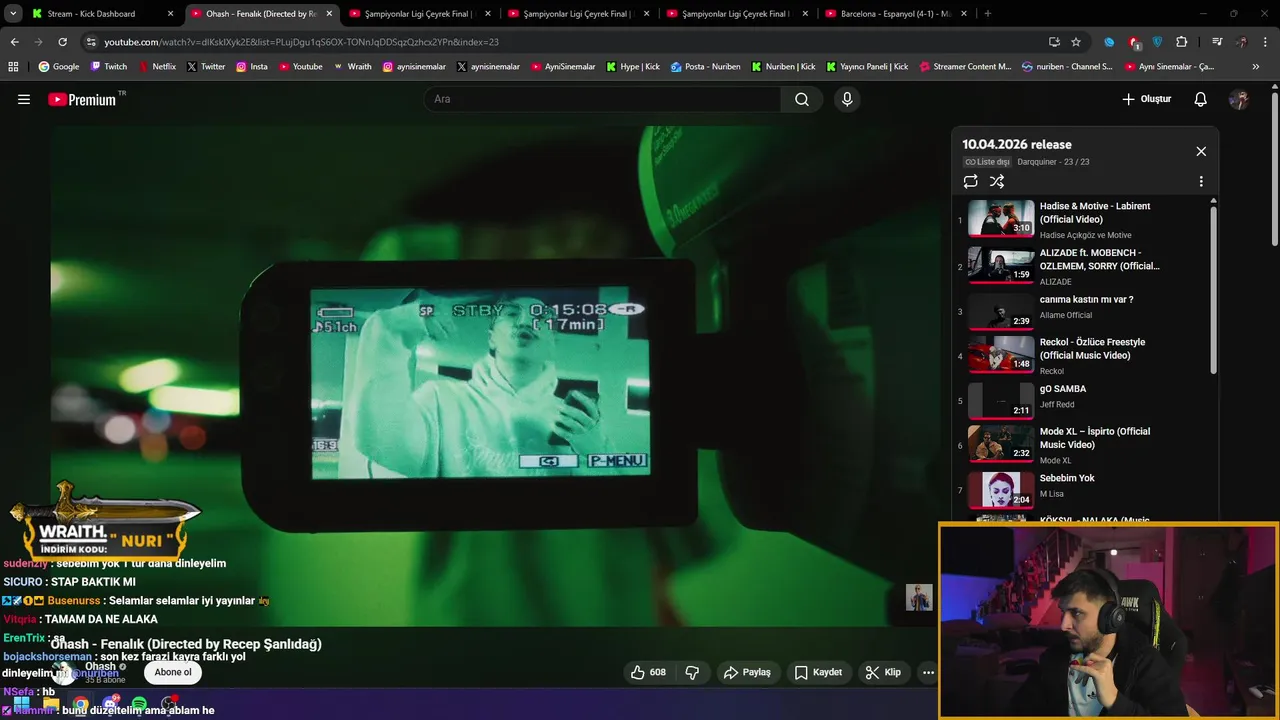Open more actions three-dot menu under video

928,672
